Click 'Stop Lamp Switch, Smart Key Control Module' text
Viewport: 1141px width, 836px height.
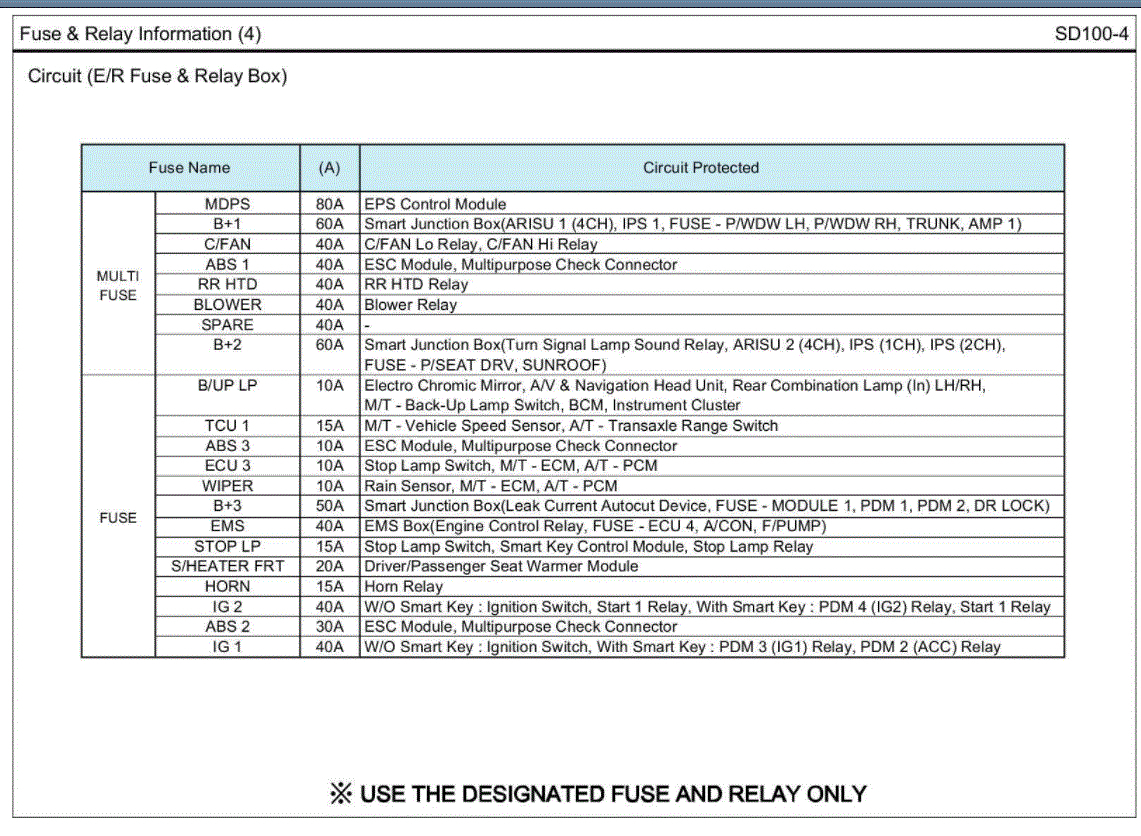(x=525, y=546)
